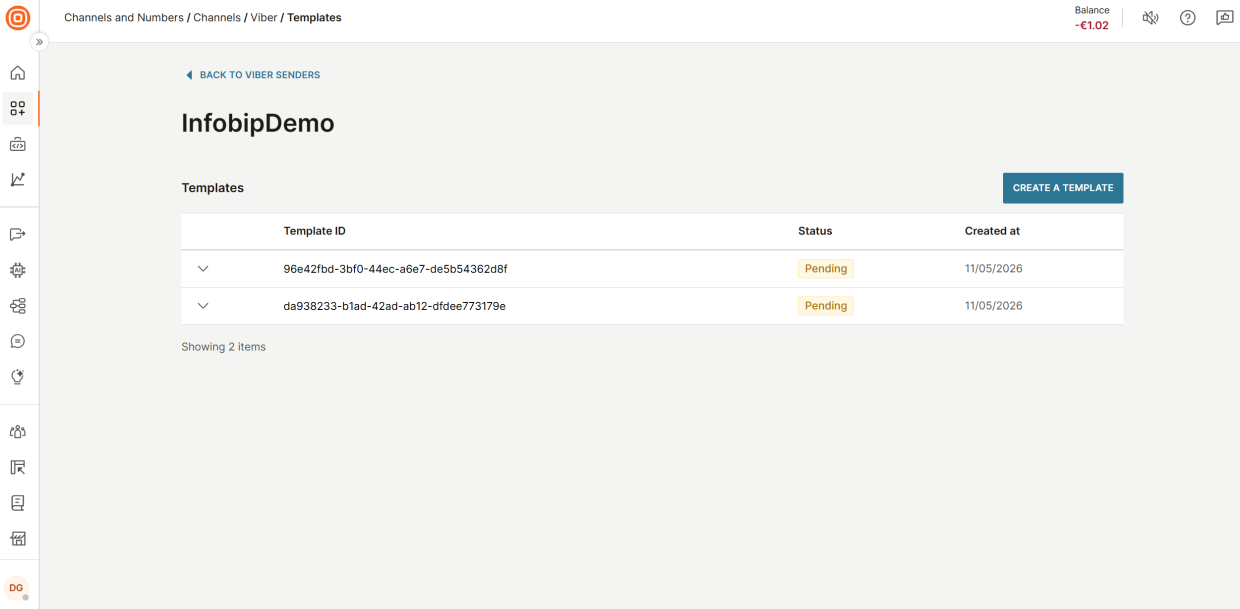Open the Help question mark icon
The width and height of the screenshot is (1240, 609).
click(1187, 18)
